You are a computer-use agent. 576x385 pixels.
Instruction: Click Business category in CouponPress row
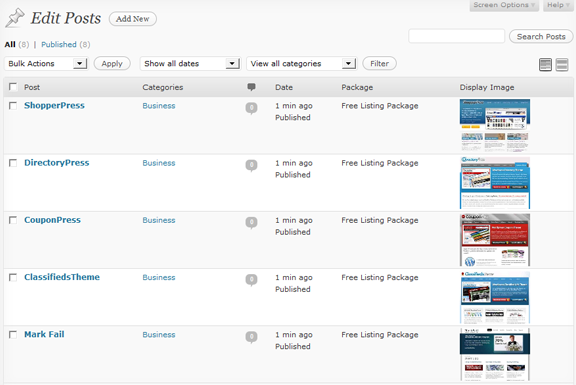[159, 220]
